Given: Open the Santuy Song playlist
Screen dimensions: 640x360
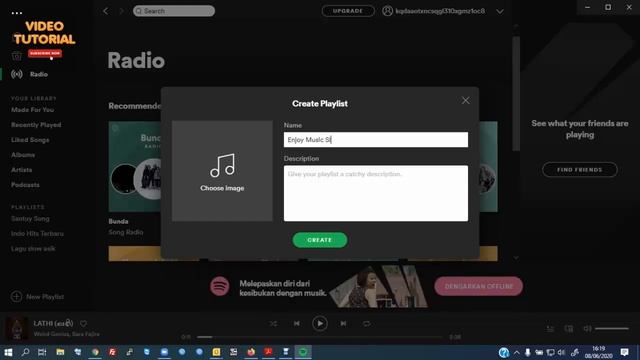Looking at the screenshot, I should click(30, 219).
